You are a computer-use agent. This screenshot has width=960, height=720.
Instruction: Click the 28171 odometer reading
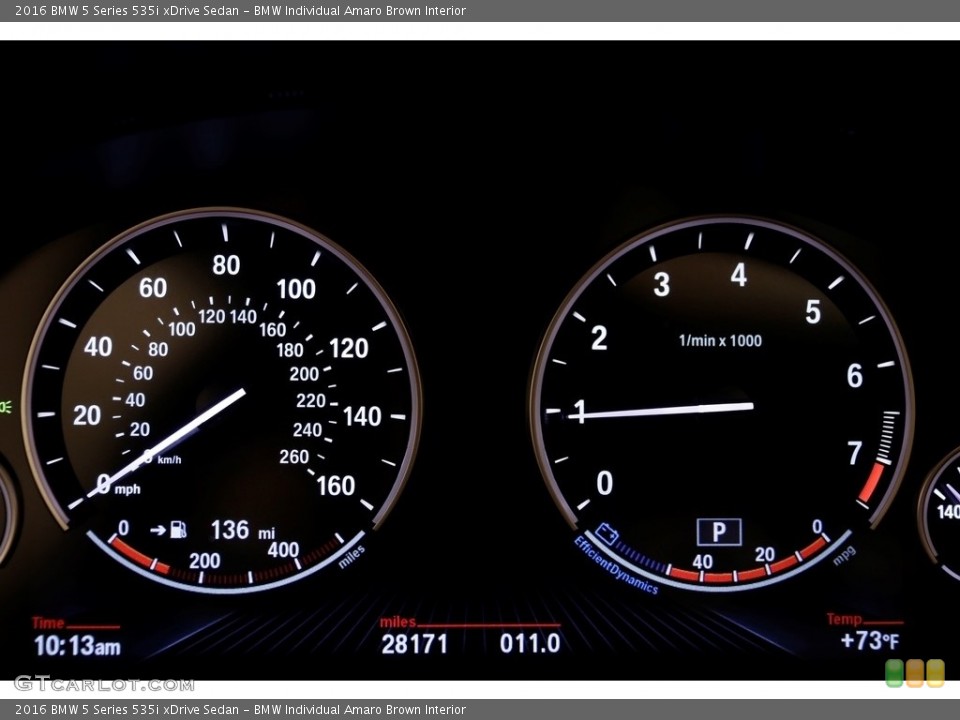414,644
